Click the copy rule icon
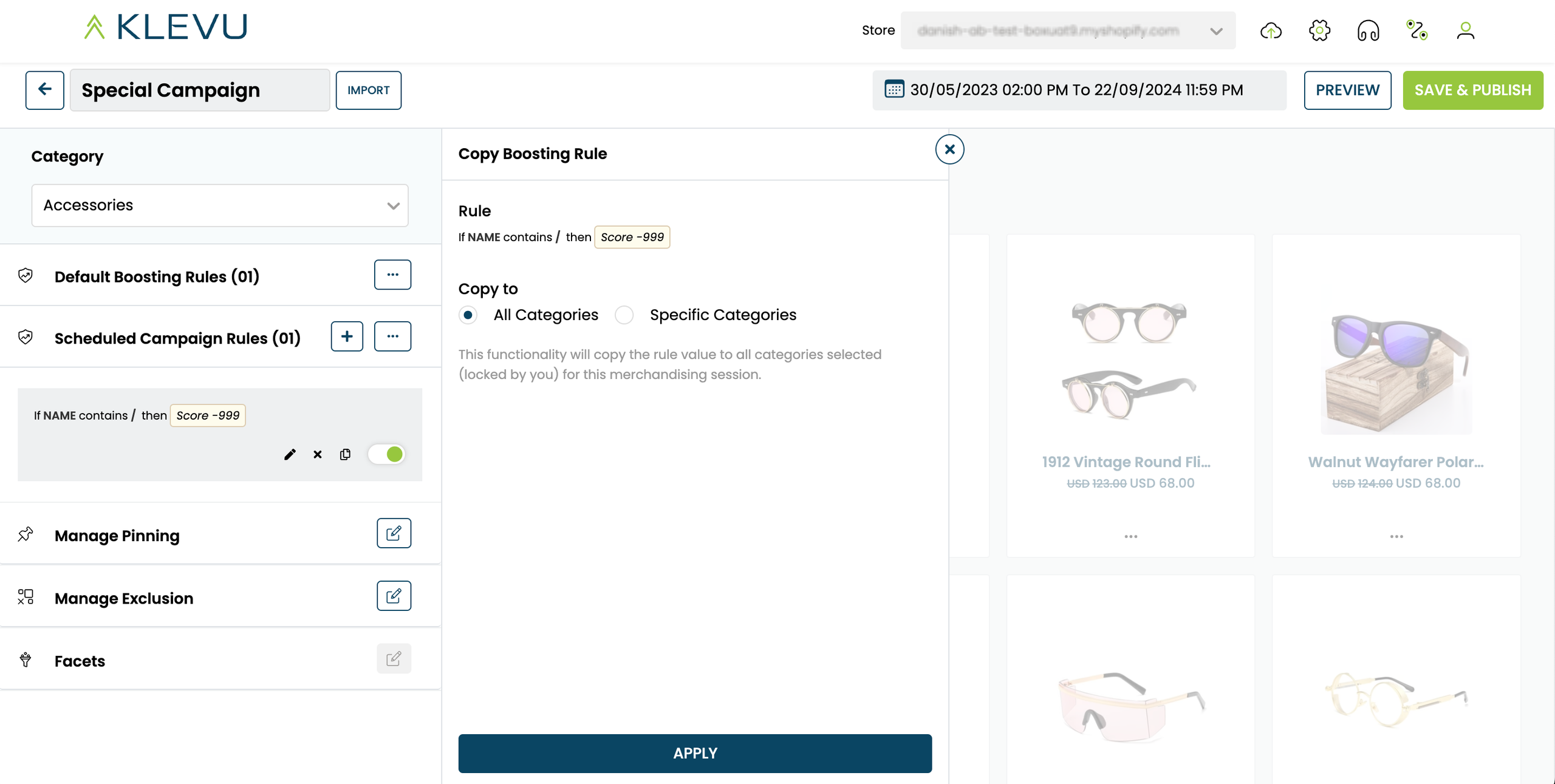The height and width of the screenshot is (784, 1555). tap(345, 454)
